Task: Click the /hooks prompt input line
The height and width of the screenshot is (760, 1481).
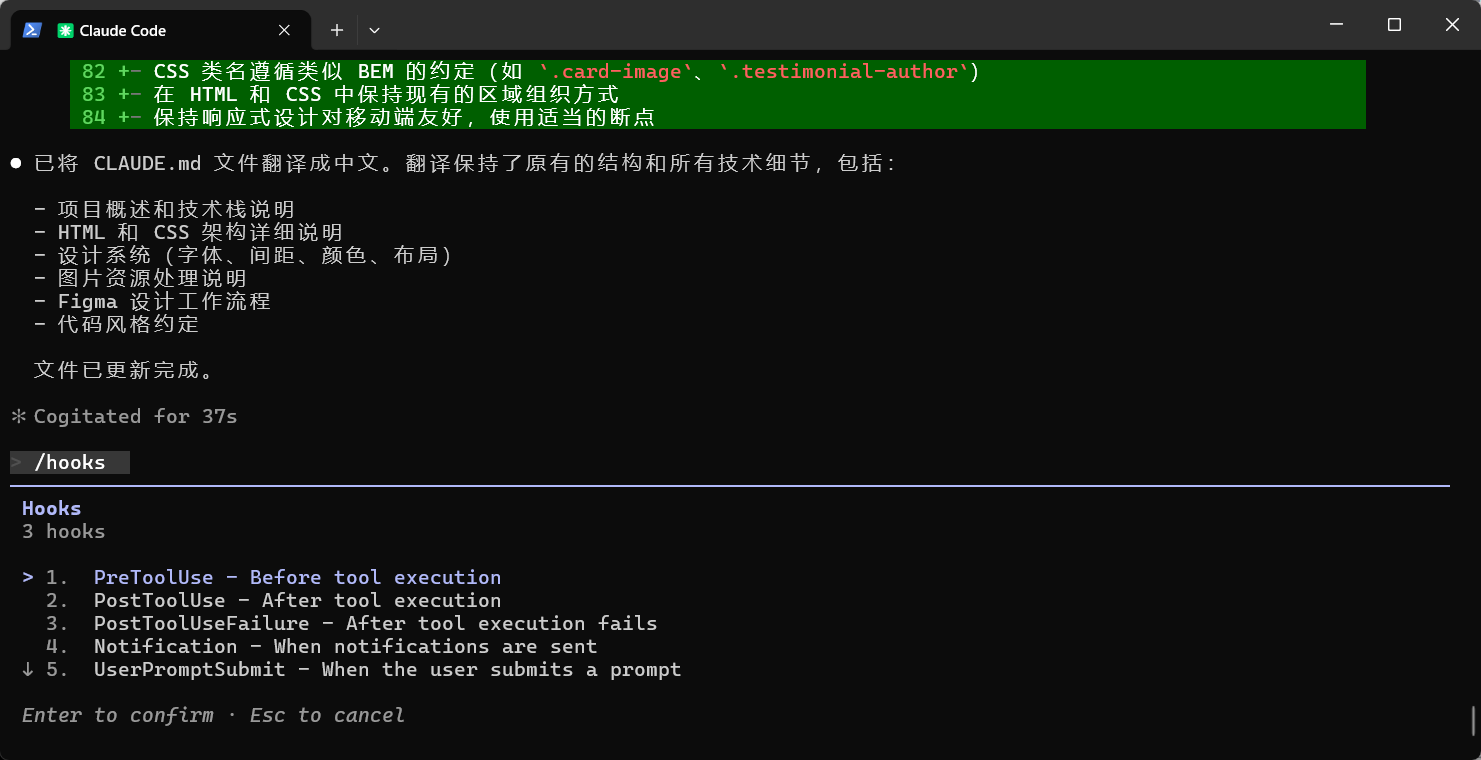Action: click(x=70, y=462)
